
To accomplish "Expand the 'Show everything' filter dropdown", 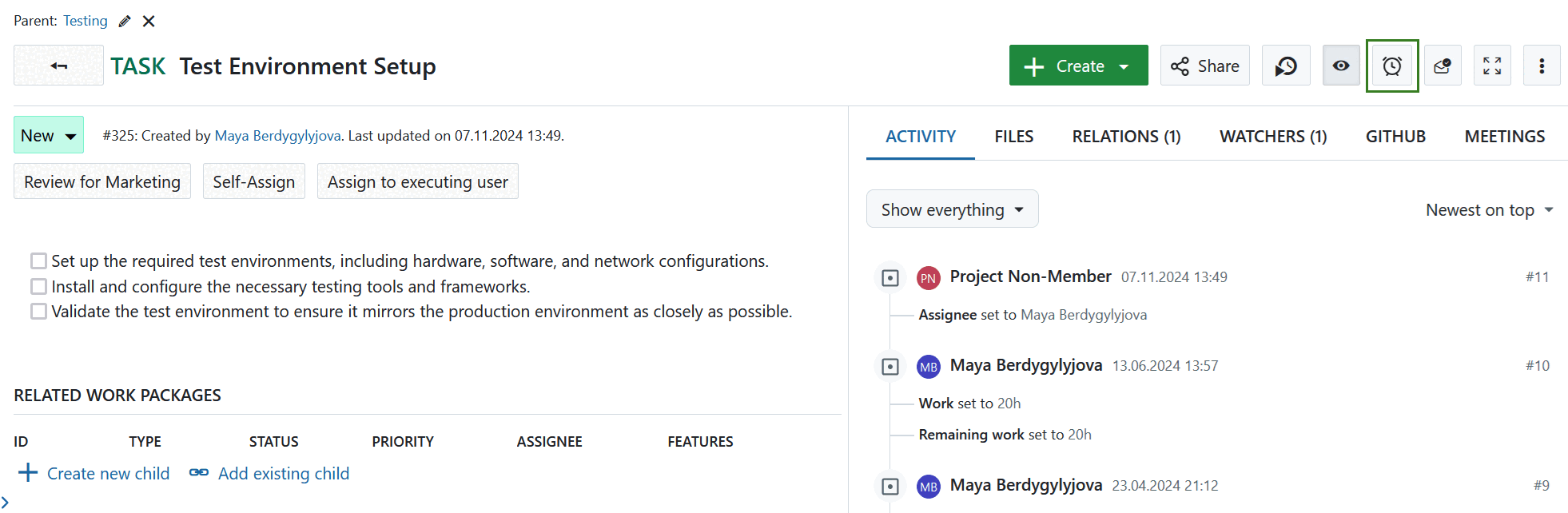I will point(952,209).
